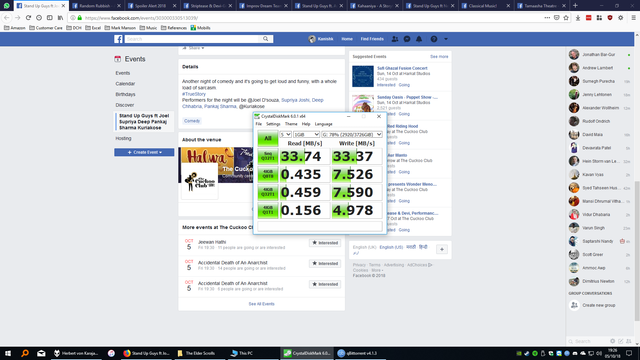
Task: Click the comment field in CrystalDiskMark
Action: [x=320, y=226]
